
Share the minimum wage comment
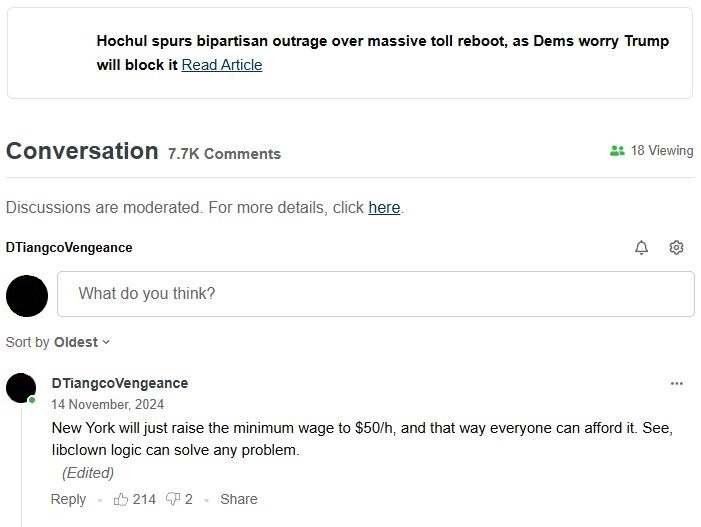click(x=239, y=499)
